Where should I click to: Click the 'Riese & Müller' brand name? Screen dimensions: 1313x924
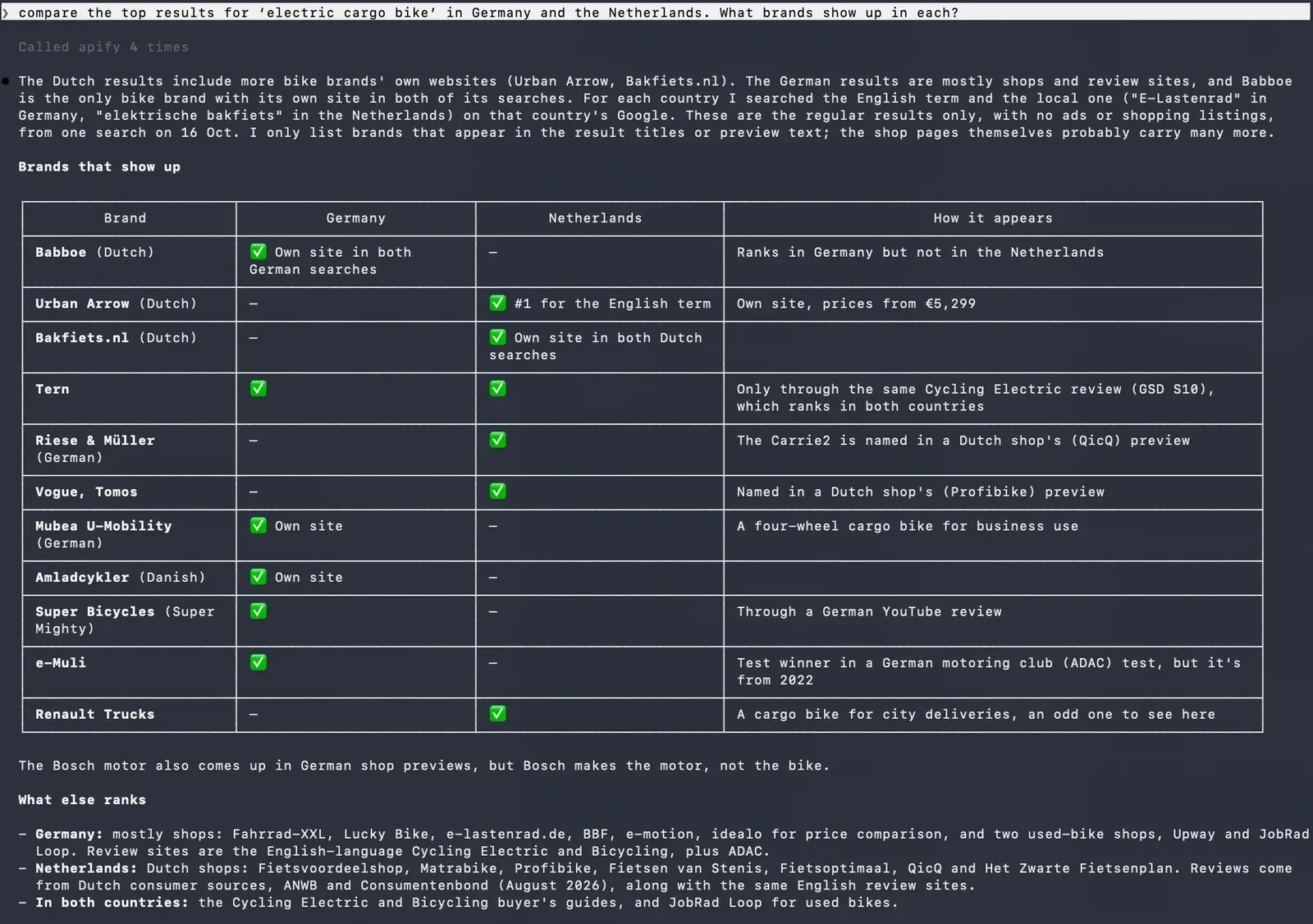click(x=94, y=441)
